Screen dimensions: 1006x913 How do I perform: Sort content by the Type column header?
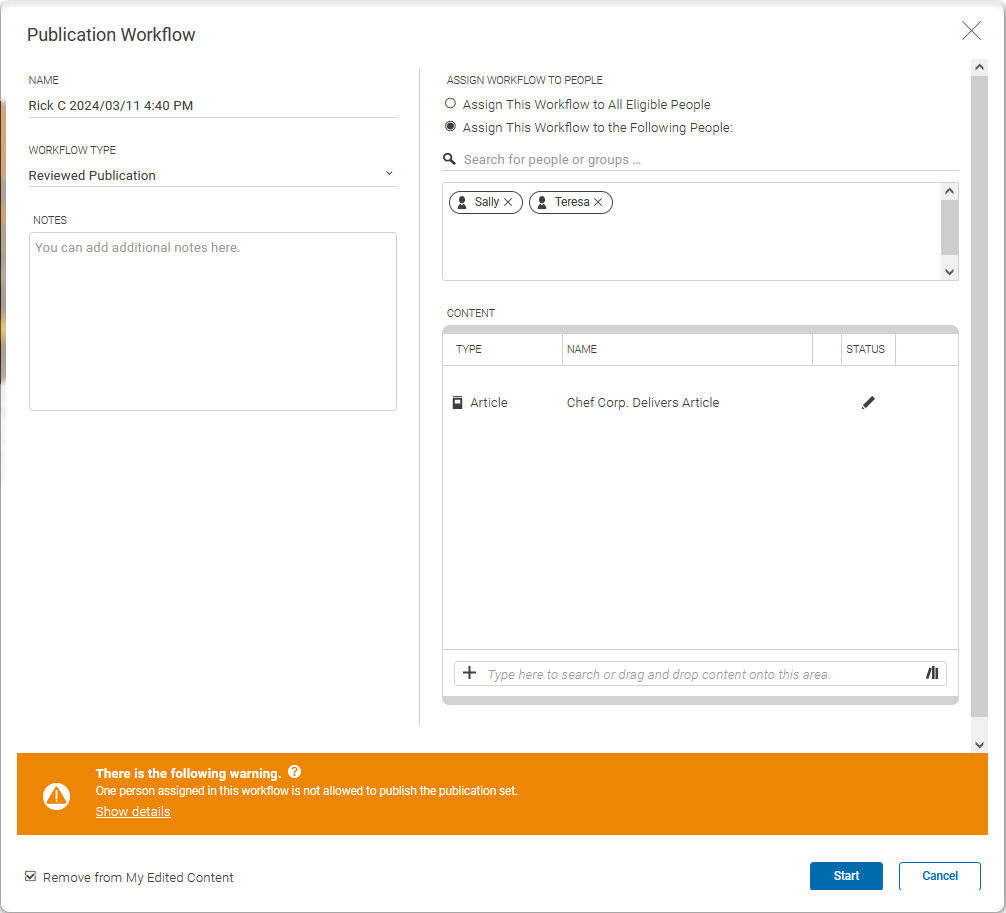click(469, 349)
